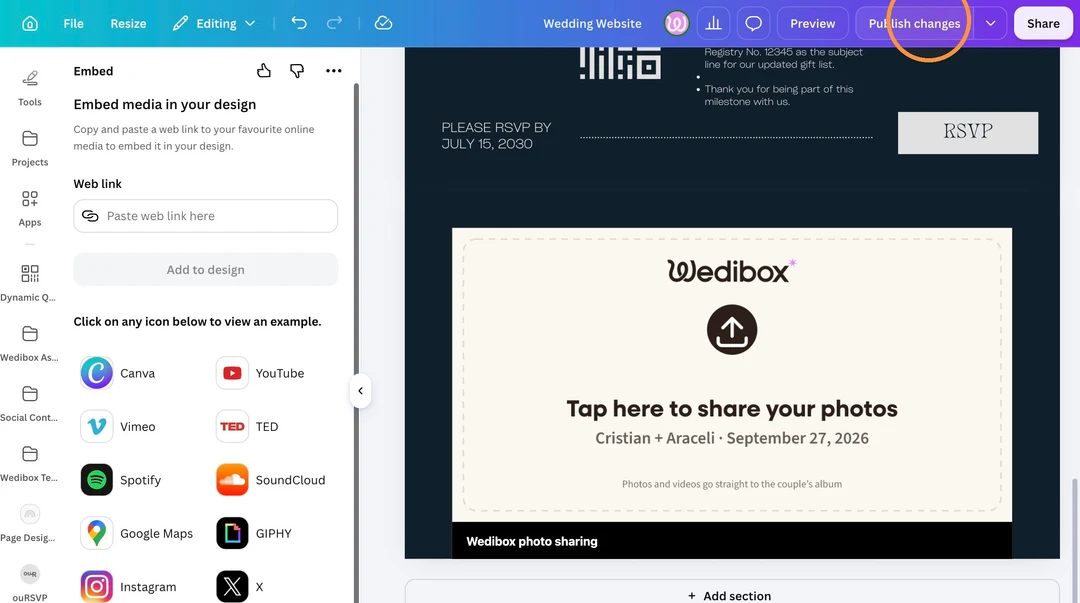Screen dimensions: 1080x603
Task: View the TED embed example
Action: point(247,427)
